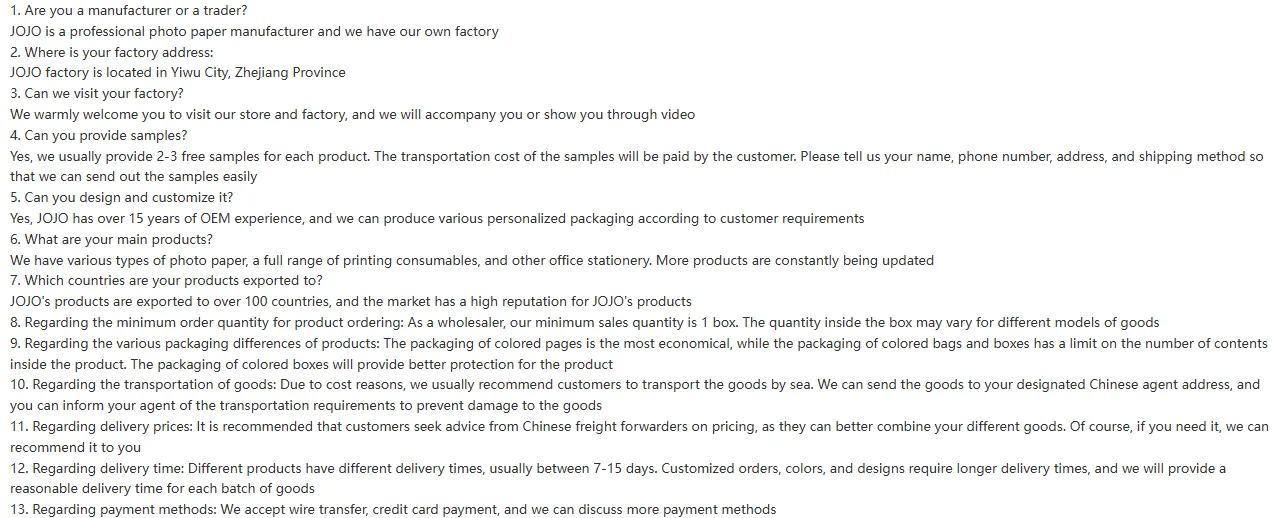Click question 1 about manufacturer or trader

(129, 10)
